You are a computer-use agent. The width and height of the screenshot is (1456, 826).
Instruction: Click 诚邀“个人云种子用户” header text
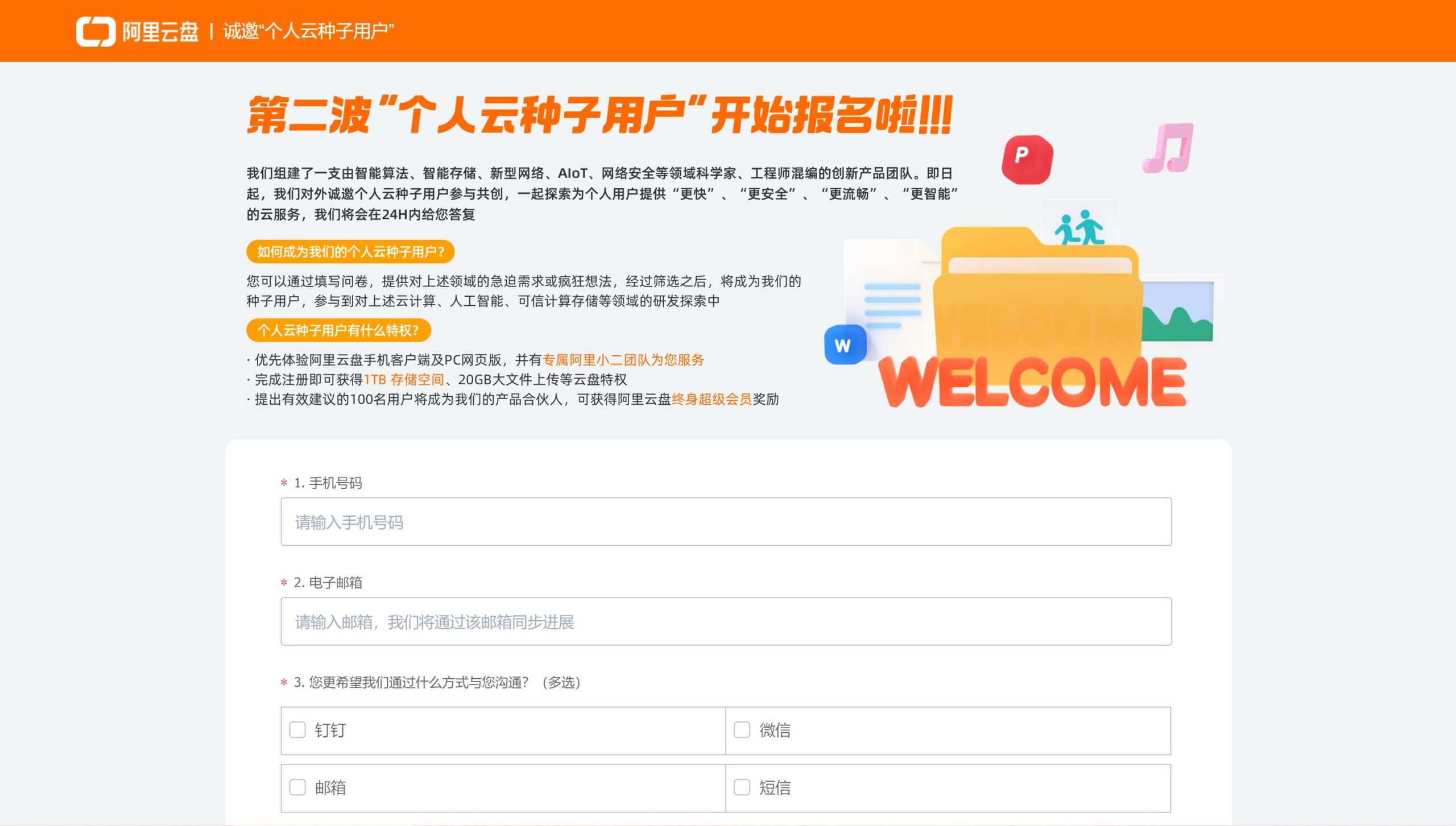(309, 31)
